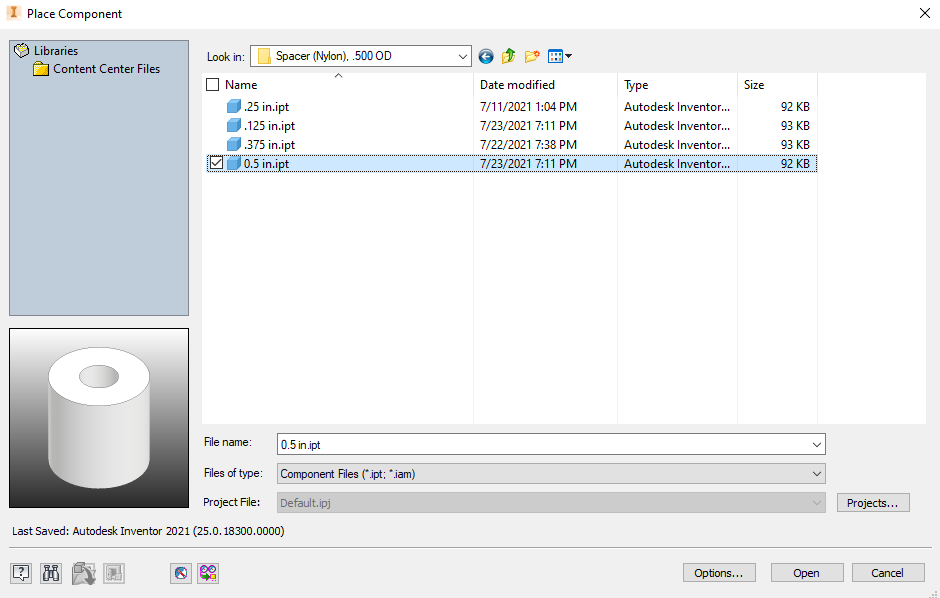Click in the File name input field

click(x=543, y=445)
